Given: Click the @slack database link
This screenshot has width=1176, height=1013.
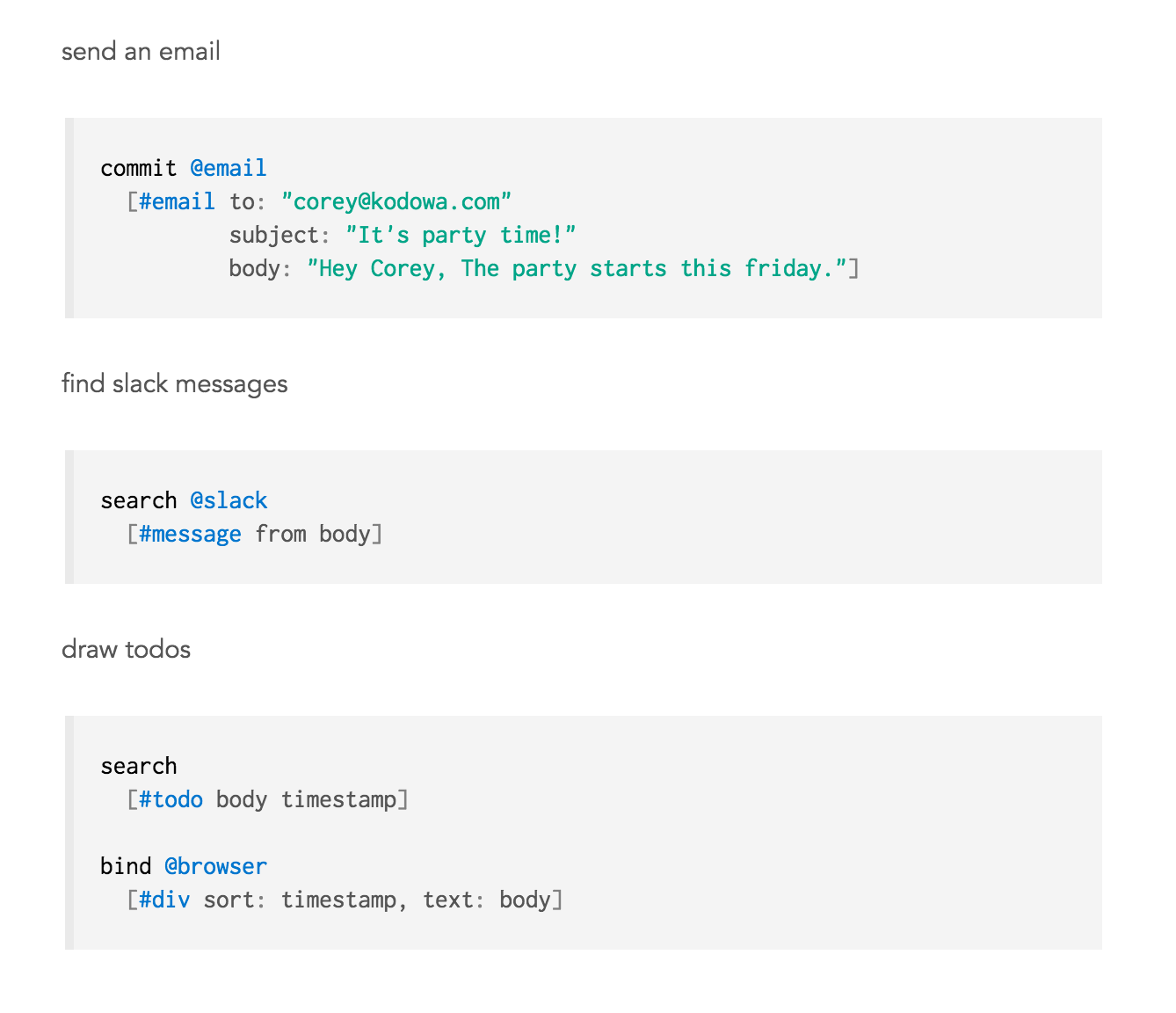Looking at the screenshot, I should coord(229,500).
